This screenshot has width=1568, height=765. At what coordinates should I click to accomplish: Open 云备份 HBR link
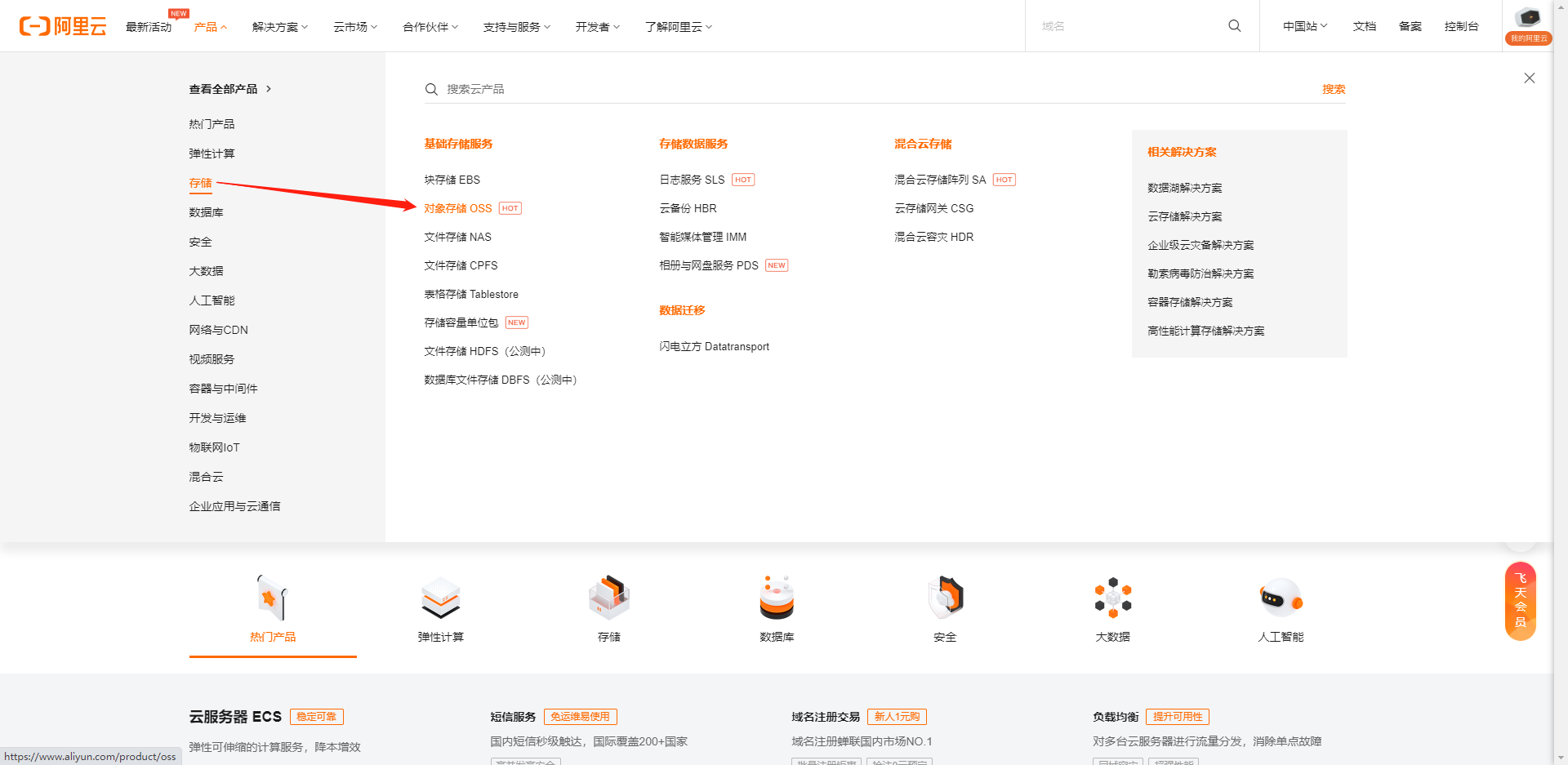point(688,208)
